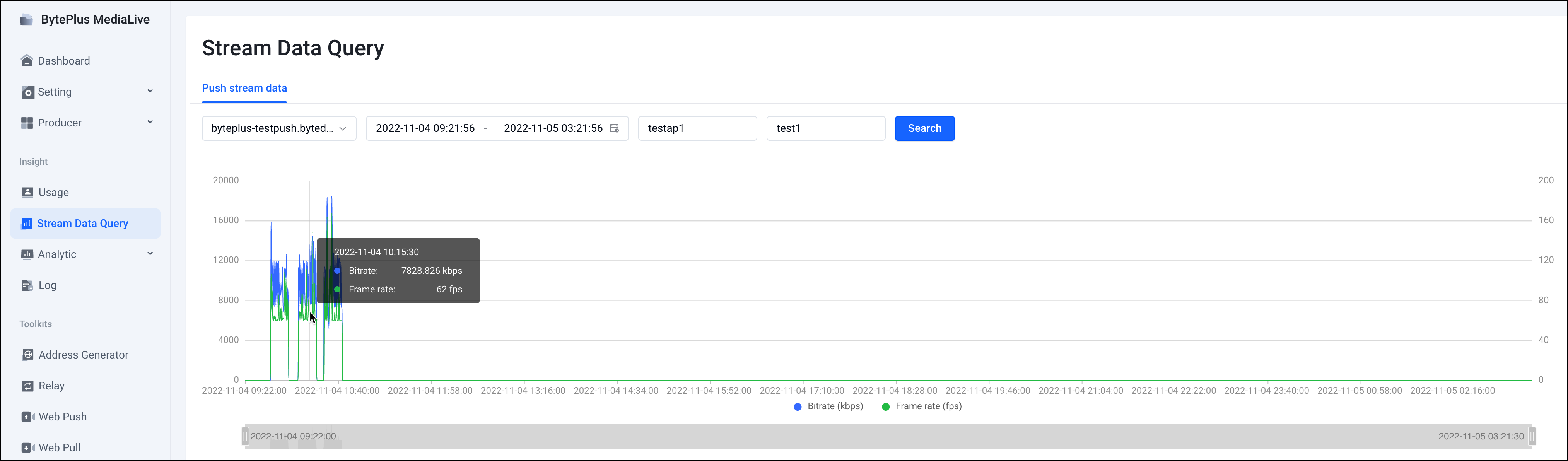1568x461 pixels.
Task: Expand the Setting menu chevron
Action: coord(150,91)
